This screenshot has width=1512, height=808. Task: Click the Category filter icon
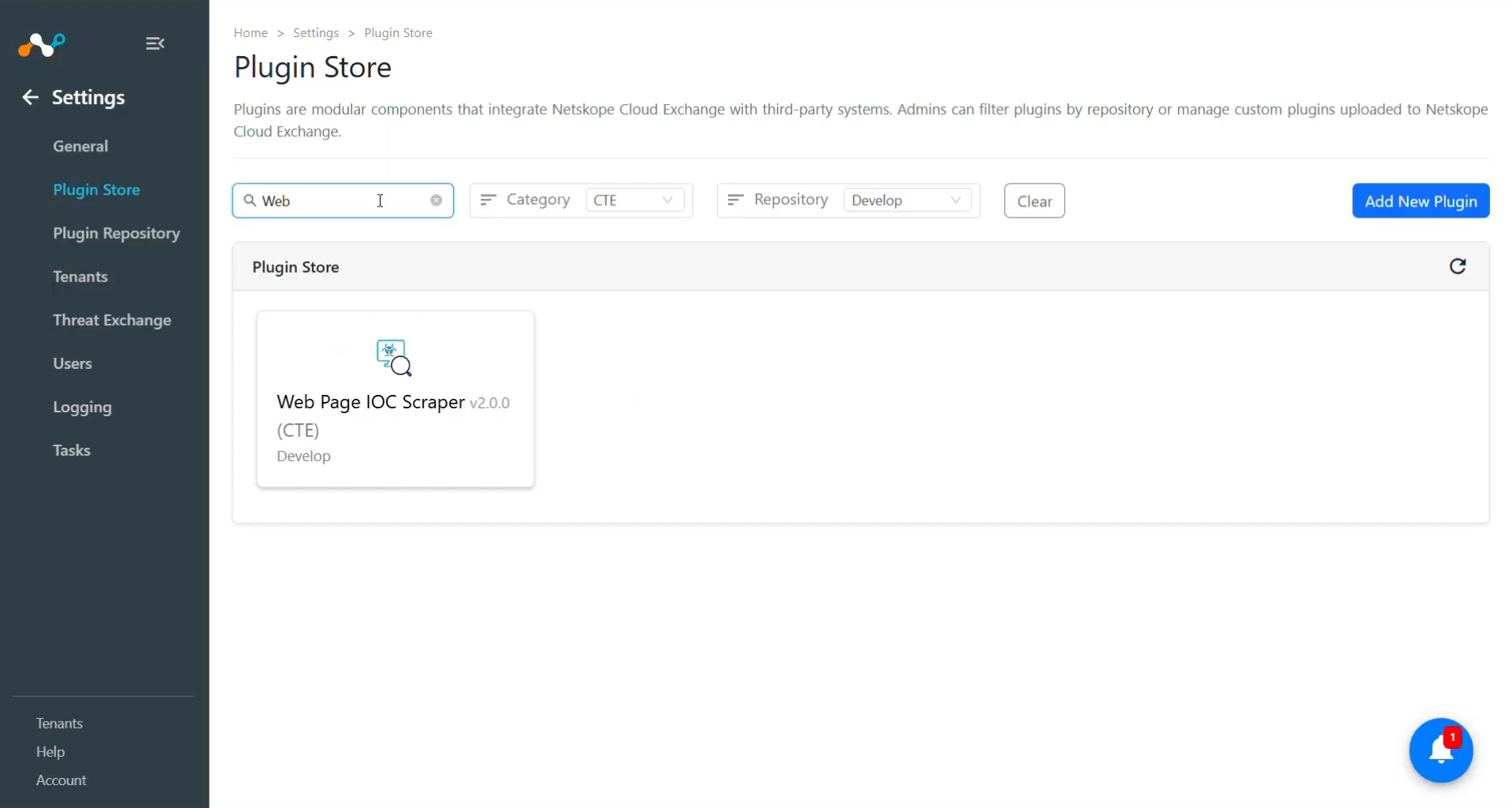pos(488,200)
